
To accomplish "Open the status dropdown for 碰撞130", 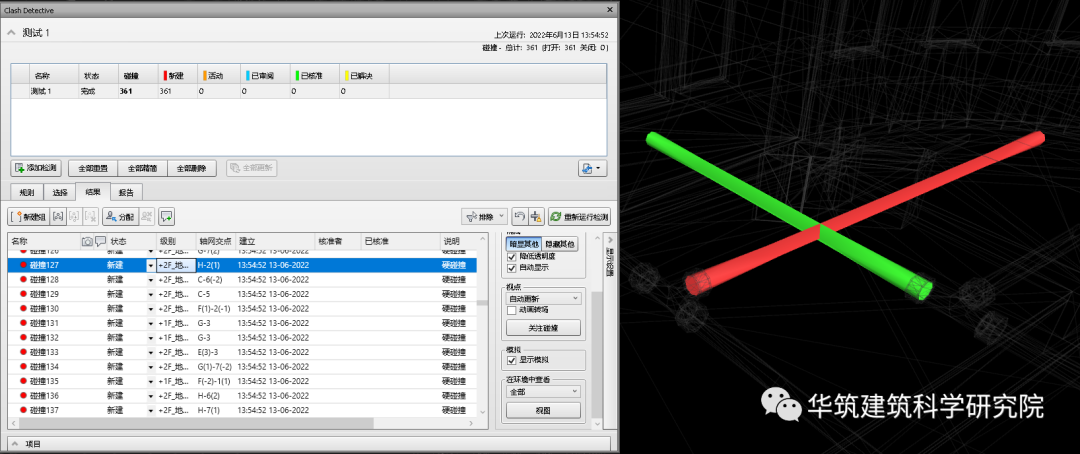I will pyautogui.click(x=151, y=309).
